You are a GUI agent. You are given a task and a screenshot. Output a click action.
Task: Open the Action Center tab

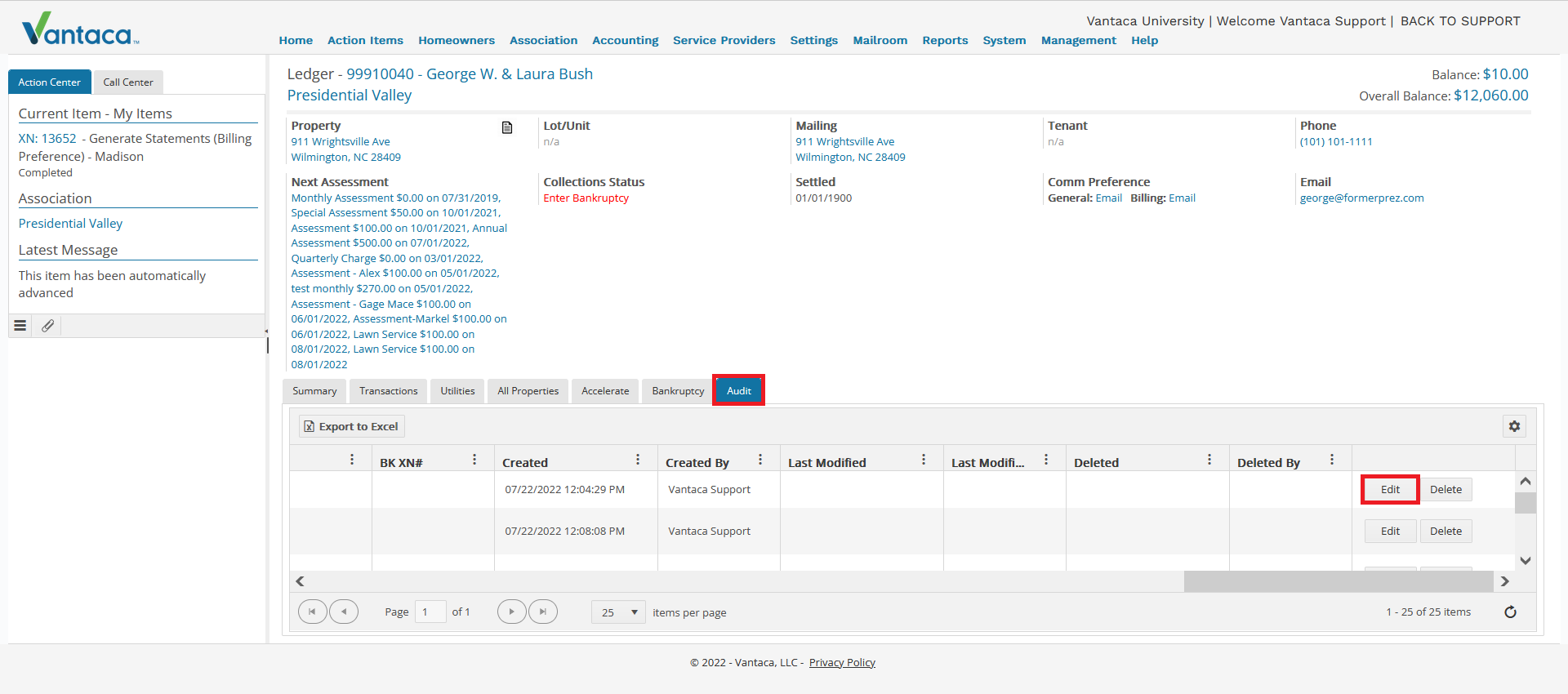click(x=50, y=82)
